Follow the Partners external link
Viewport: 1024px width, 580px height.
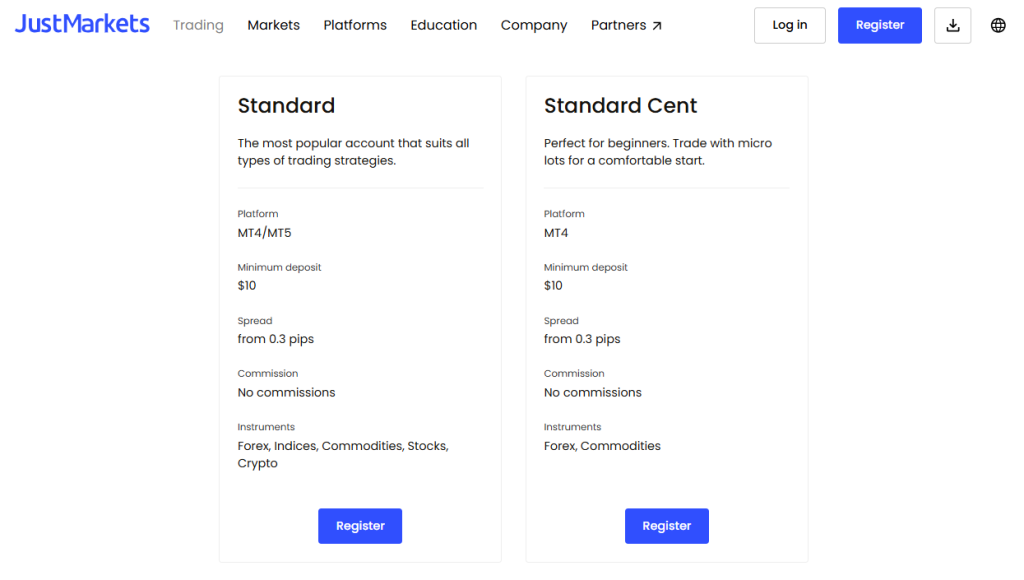626,25
